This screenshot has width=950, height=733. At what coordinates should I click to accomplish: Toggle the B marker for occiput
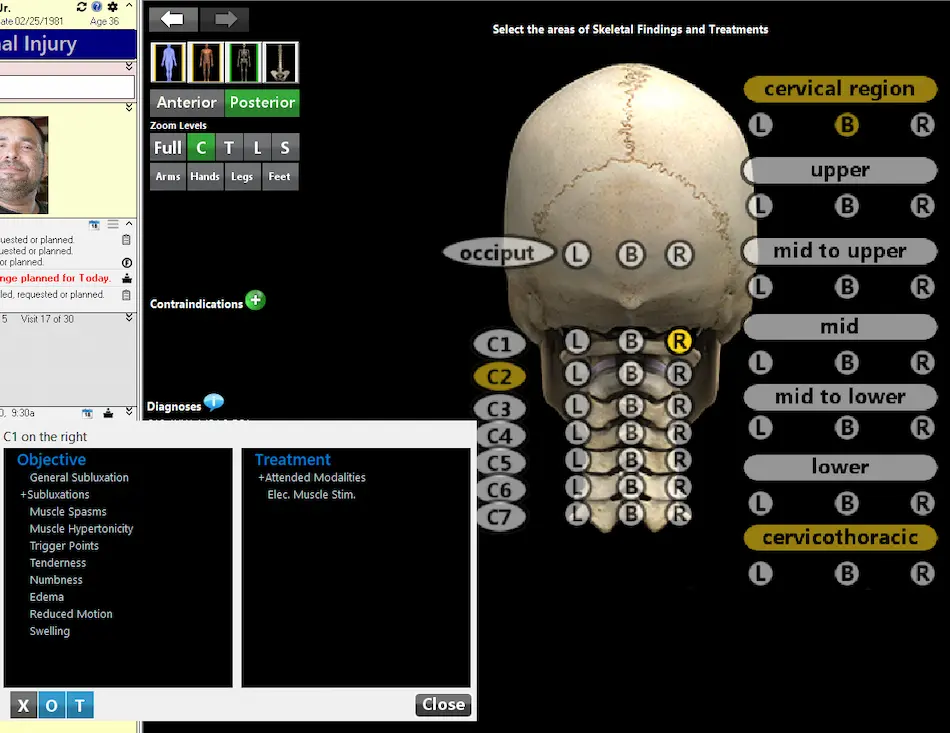coord(630,254)
